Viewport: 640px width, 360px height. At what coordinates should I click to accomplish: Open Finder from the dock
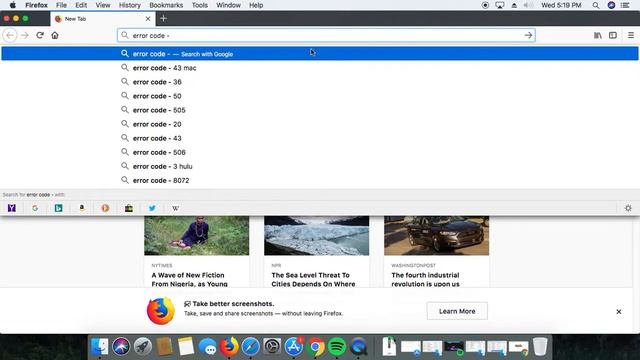click(x=100, y=347)
